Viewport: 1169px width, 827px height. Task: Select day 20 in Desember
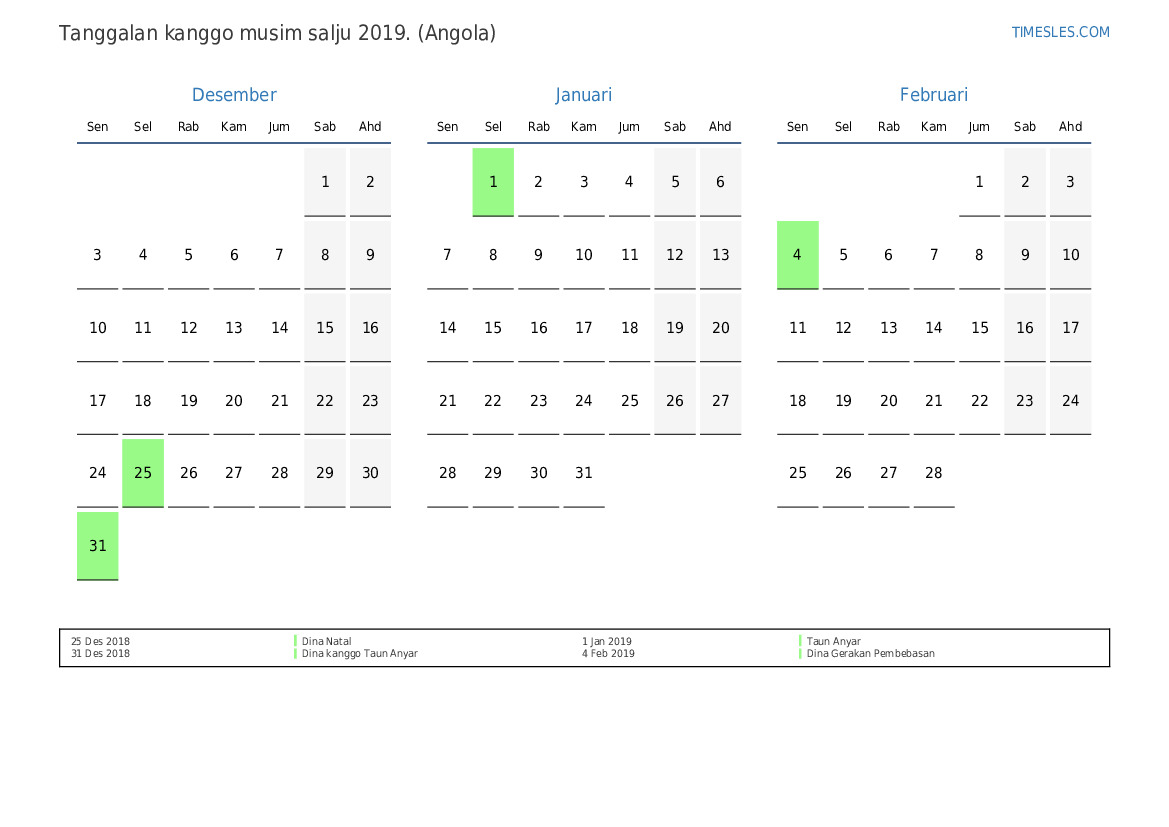click(x=234, y=401)
